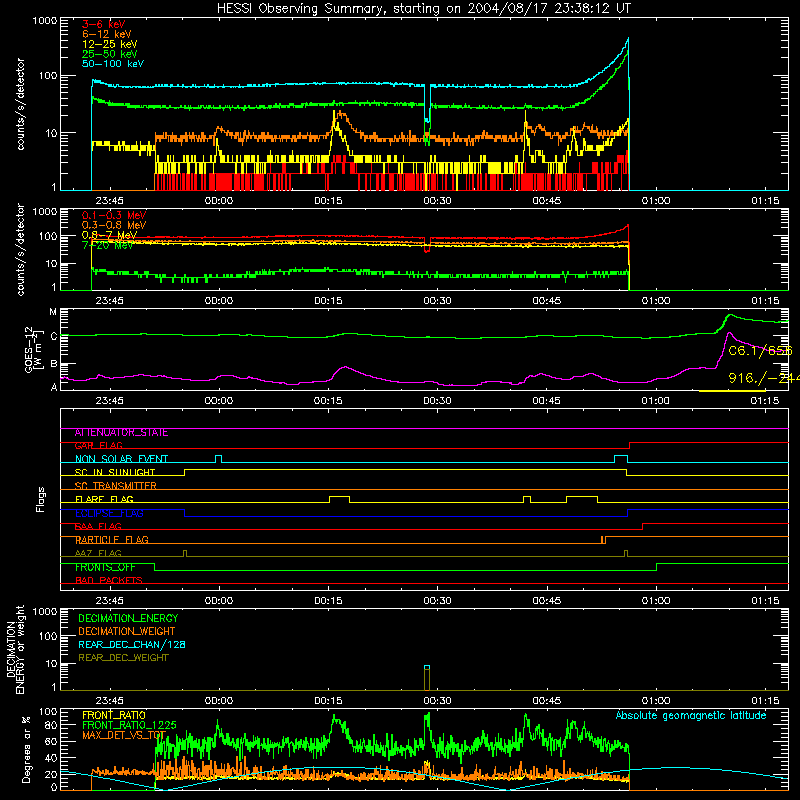The height and width of the screenshot is (800, 800).
Task: Click the REAR_DEC_WEIGHT legend label
Action: (123, 658)
